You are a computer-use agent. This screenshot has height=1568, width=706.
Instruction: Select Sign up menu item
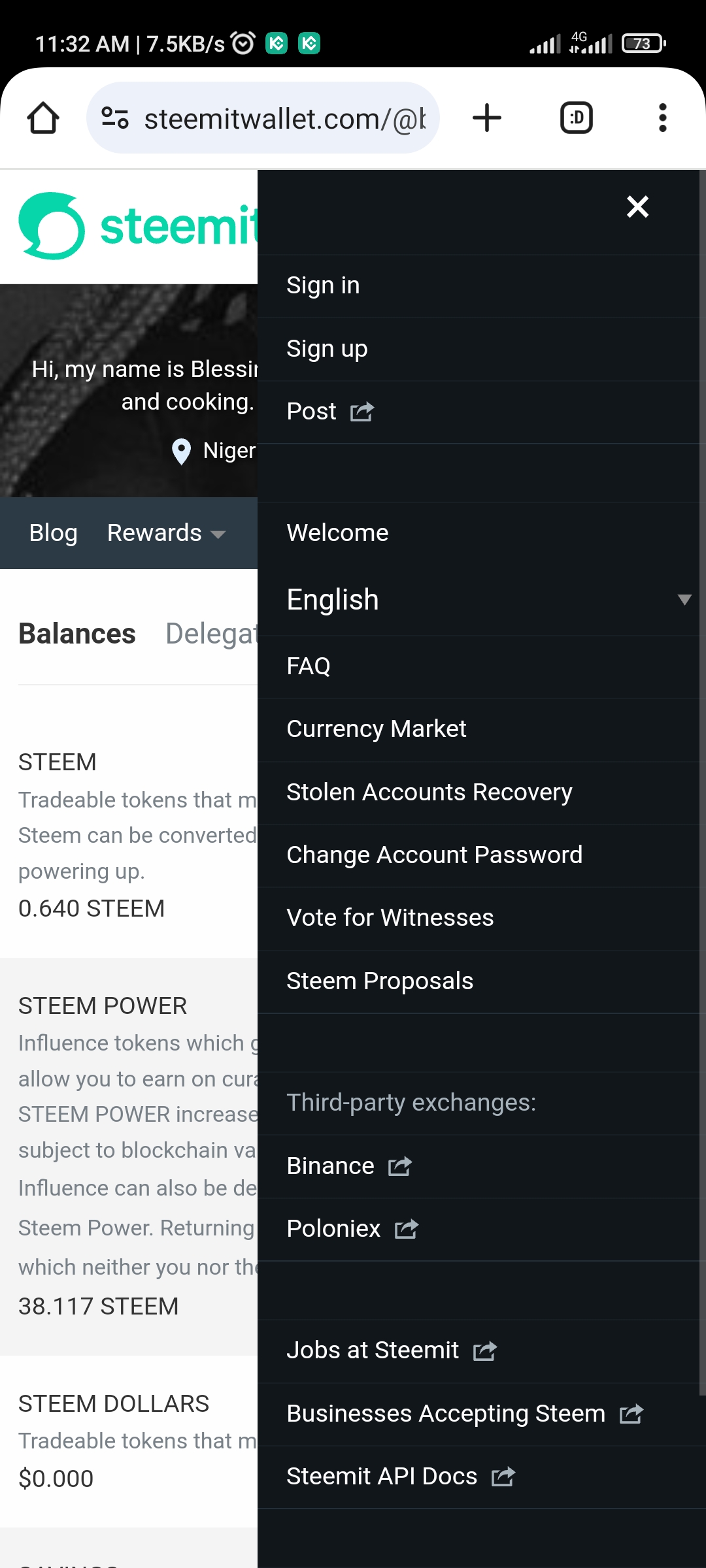click(x=327, y=349)
